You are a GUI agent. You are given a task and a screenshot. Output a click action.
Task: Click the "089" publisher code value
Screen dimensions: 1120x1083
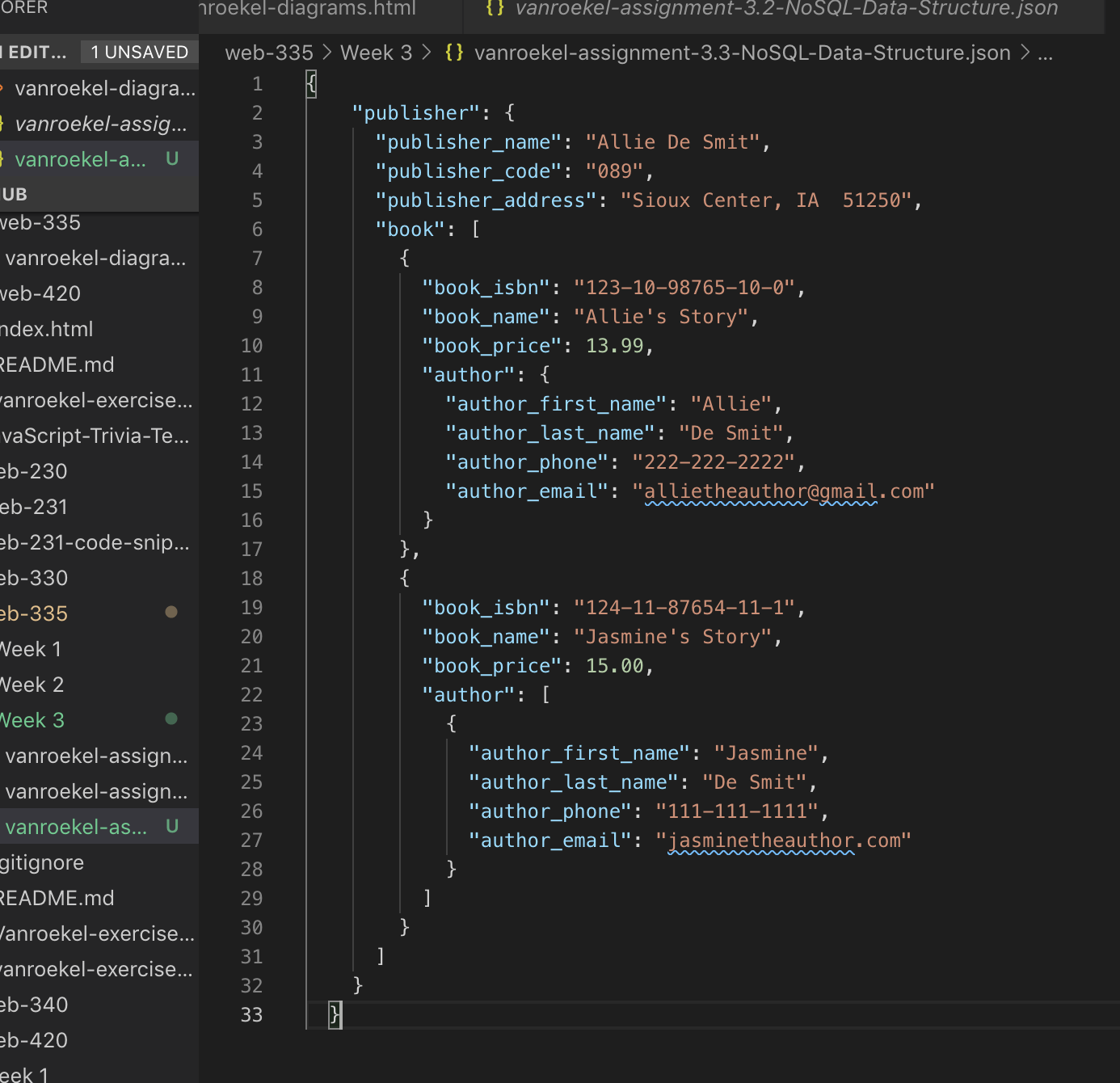pyautogui.click(x=614, y=171)
